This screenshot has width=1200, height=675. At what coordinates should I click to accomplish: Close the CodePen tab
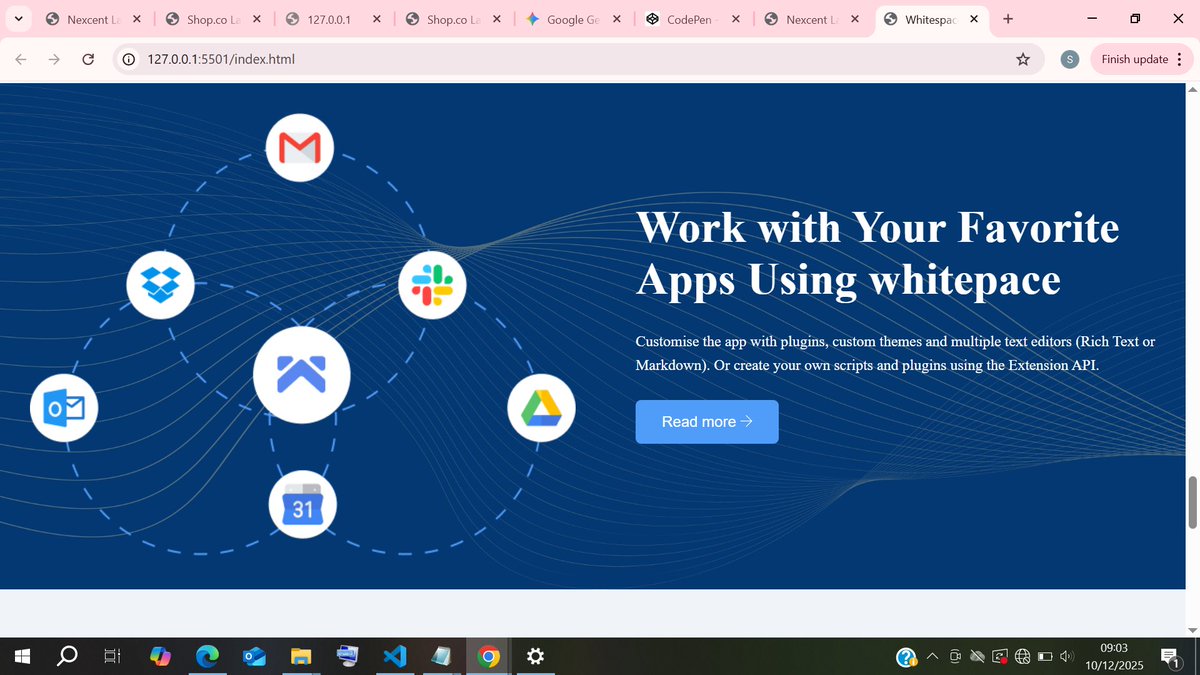coord(735,19)
